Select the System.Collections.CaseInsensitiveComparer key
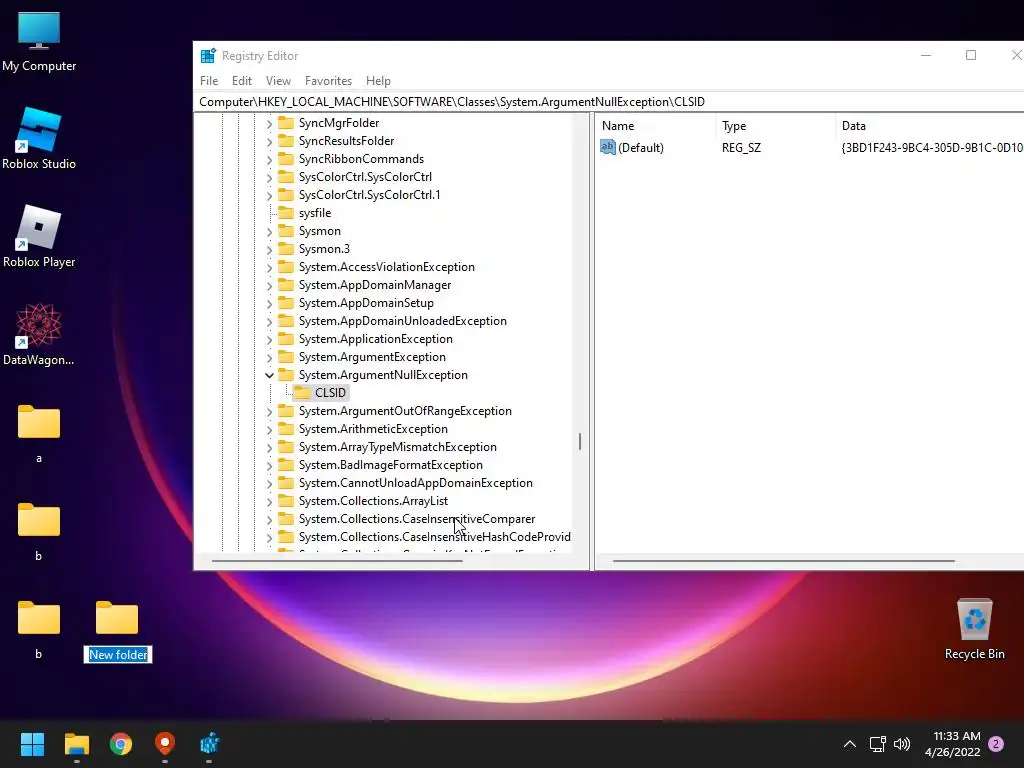Screen dimensions: 1024x768 click(x=417, y=519)
